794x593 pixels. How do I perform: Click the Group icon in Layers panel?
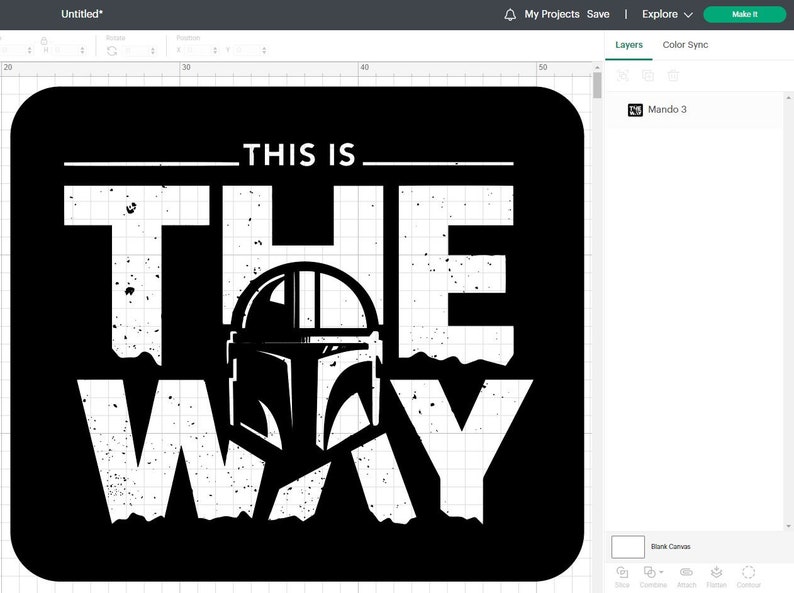[x=623, y=76]
